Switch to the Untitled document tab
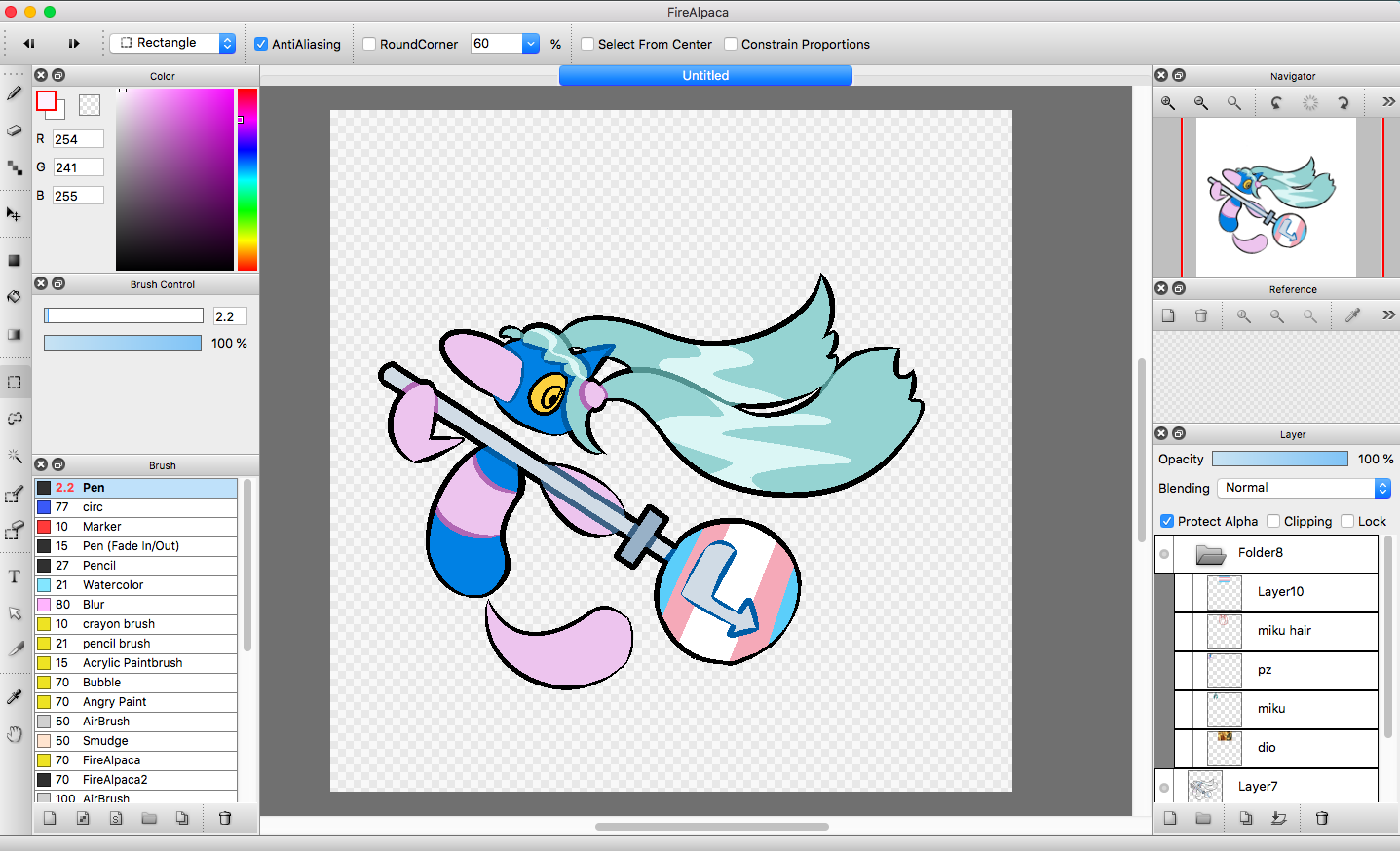 coord(705,75)
